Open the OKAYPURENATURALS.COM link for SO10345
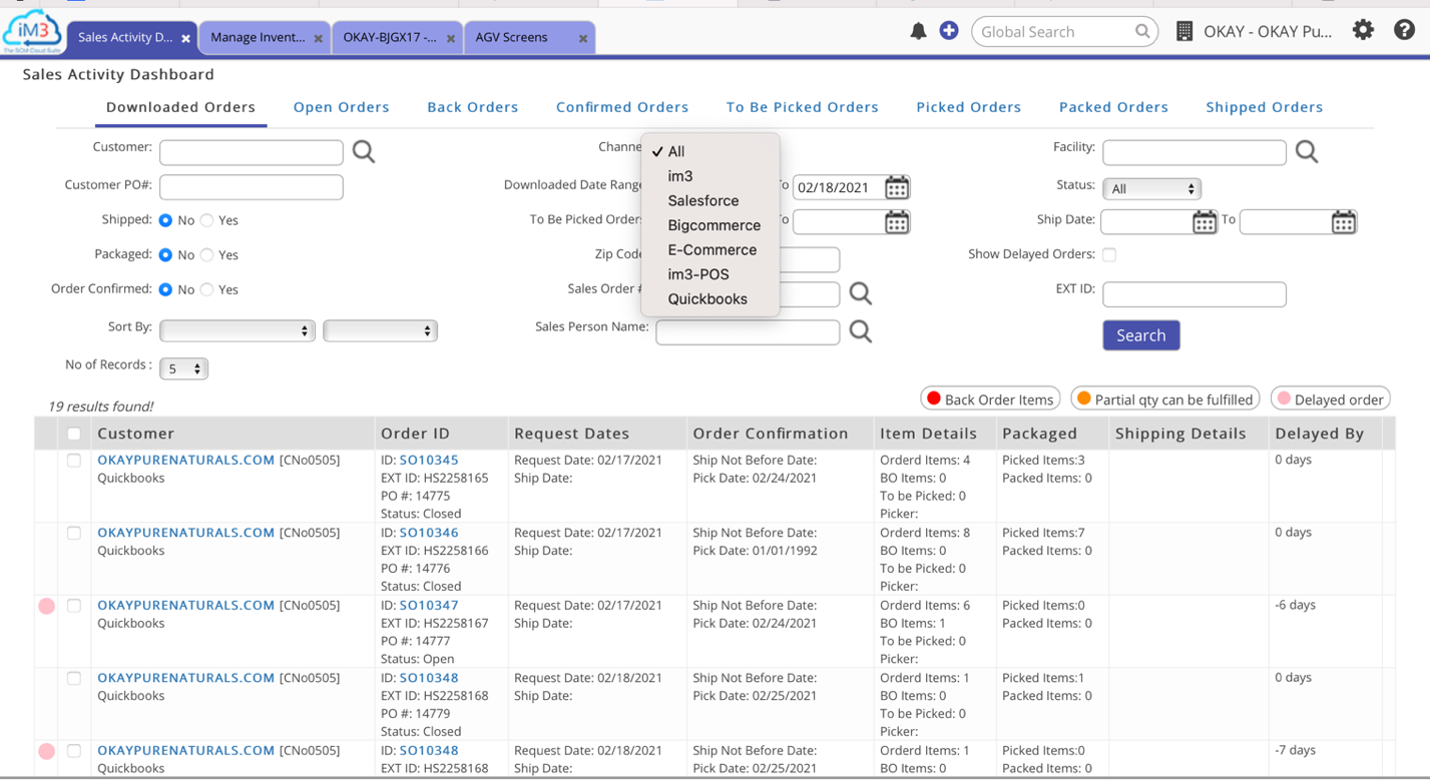This screenshot has width=1430, height=782. coord(186,460)
